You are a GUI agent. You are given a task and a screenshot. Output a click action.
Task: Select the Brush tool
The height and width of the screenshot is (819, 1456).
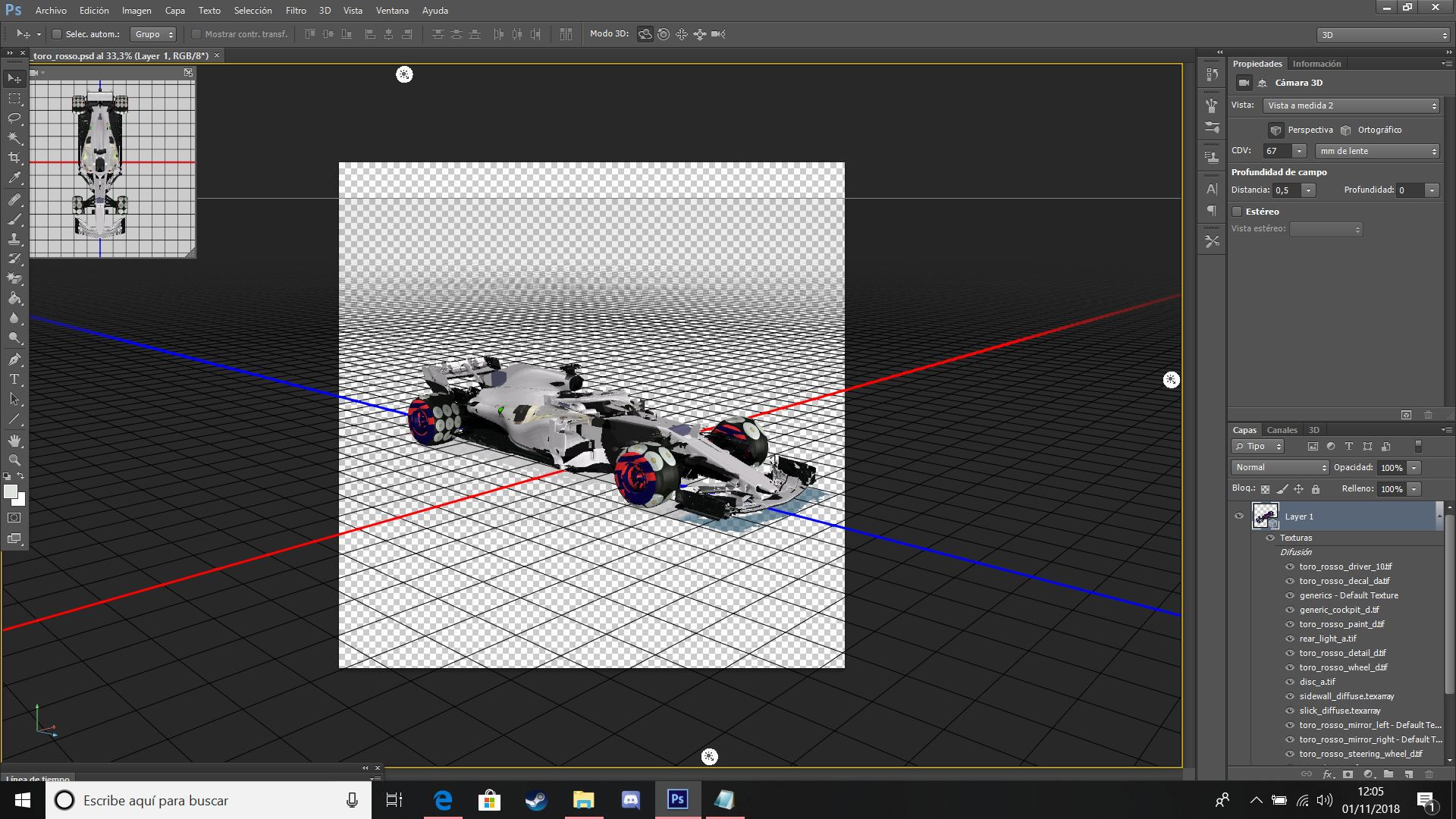(14, 219)
